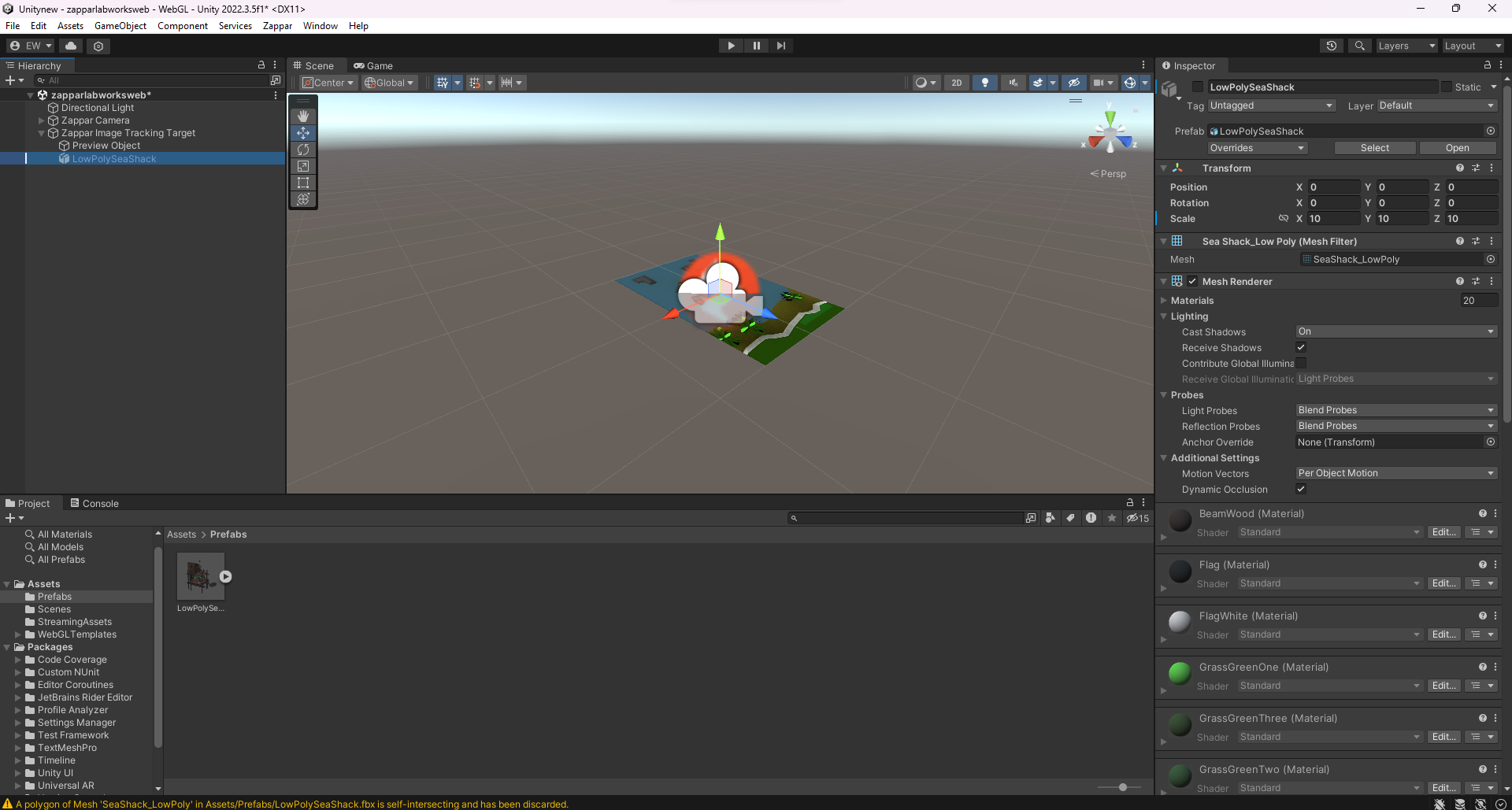This screenshot has height=810, width=1512.
Task: Open Light Probes dropdown
Action: (1395, 410)
